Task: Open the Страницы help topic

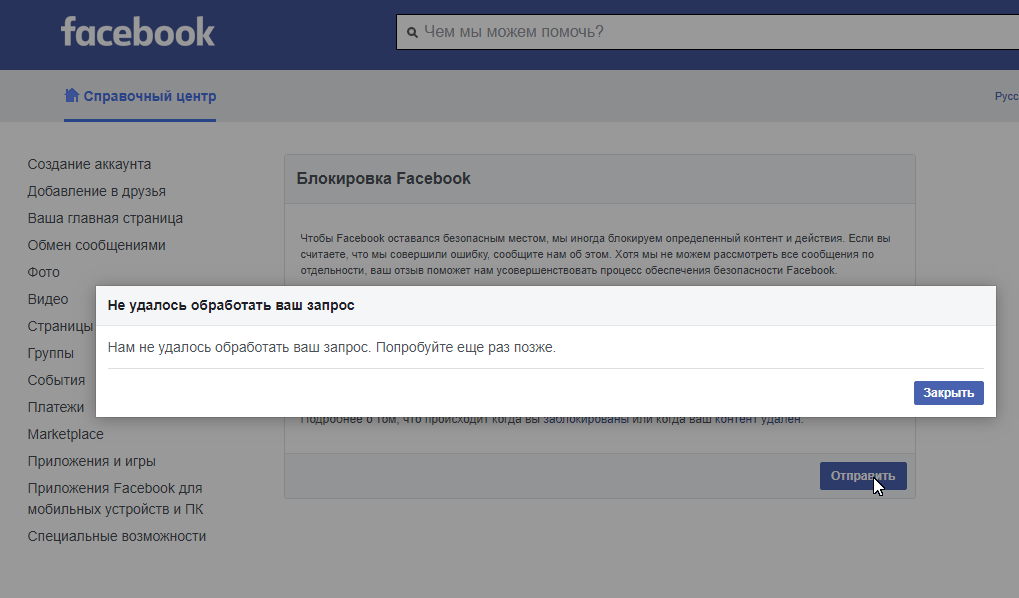Action: coord(60,326)
